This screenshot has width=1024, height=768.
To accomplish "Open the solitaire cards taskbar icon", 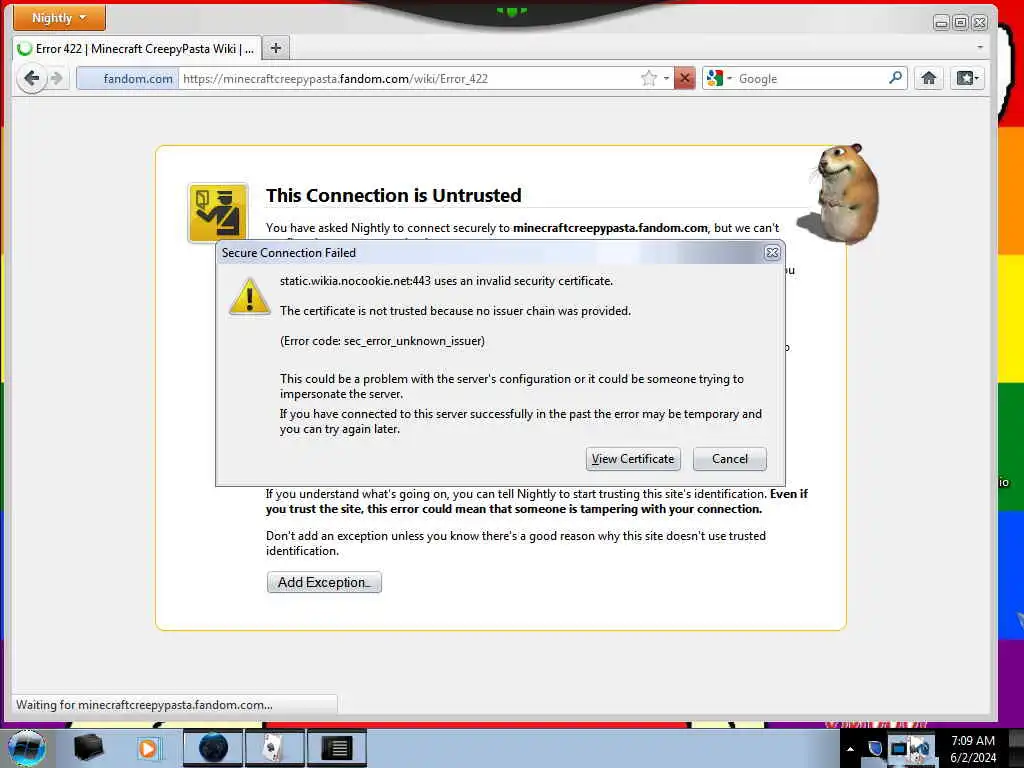I will [x=274, y=748].
